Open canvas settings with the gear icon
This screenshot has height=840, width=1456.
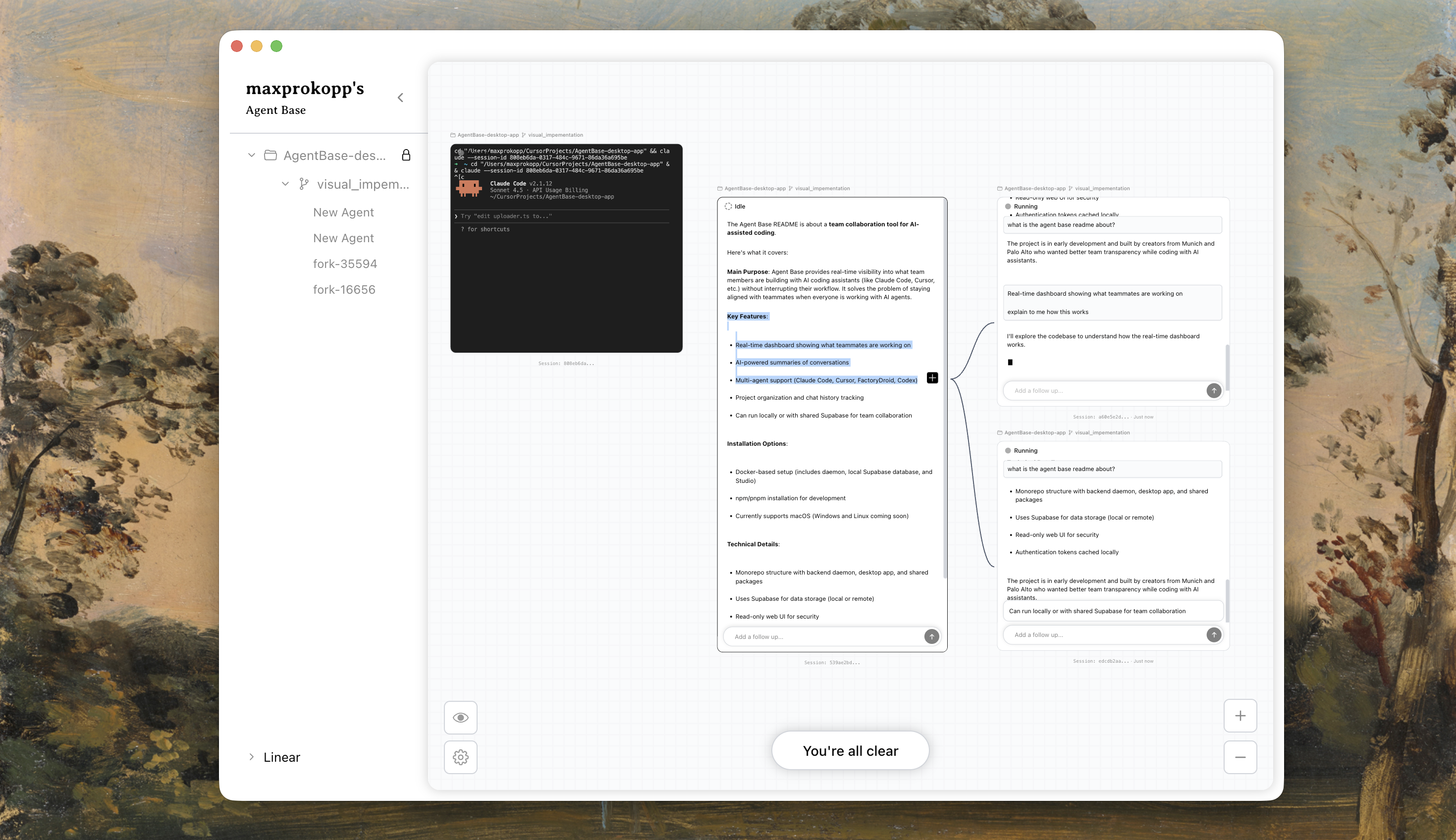click(x=461, y=757)
